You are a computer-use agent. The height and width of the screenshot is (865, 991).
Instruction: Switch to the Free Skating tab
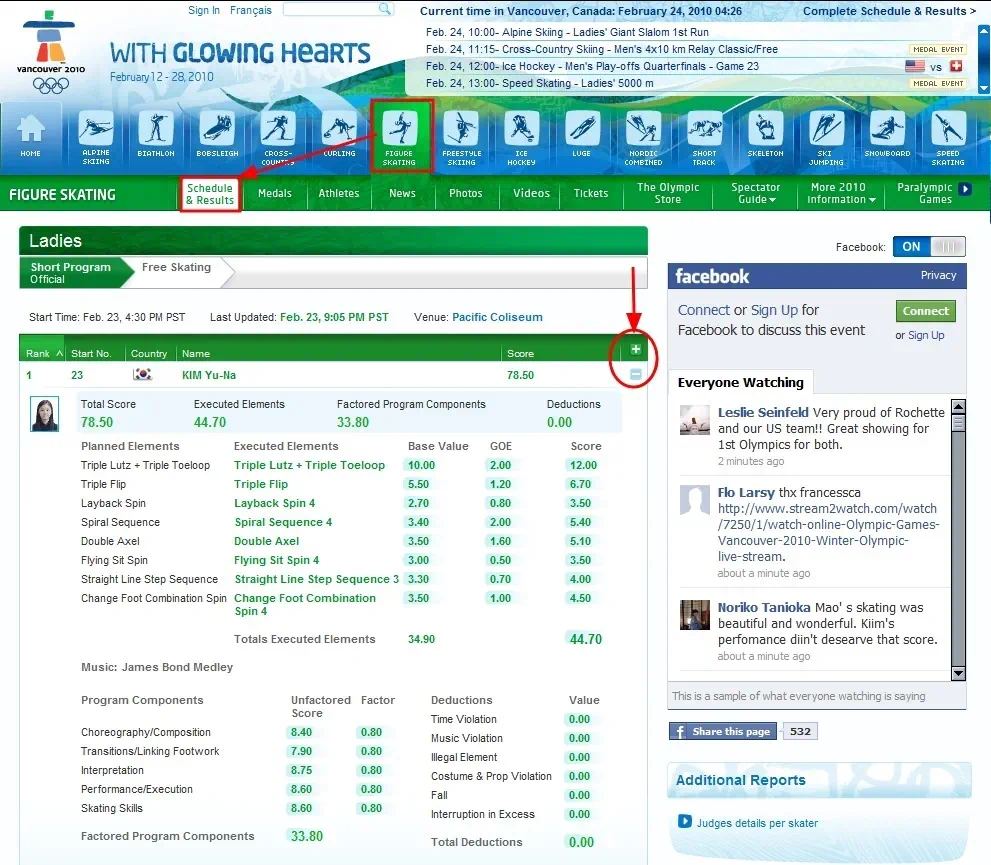176,268
